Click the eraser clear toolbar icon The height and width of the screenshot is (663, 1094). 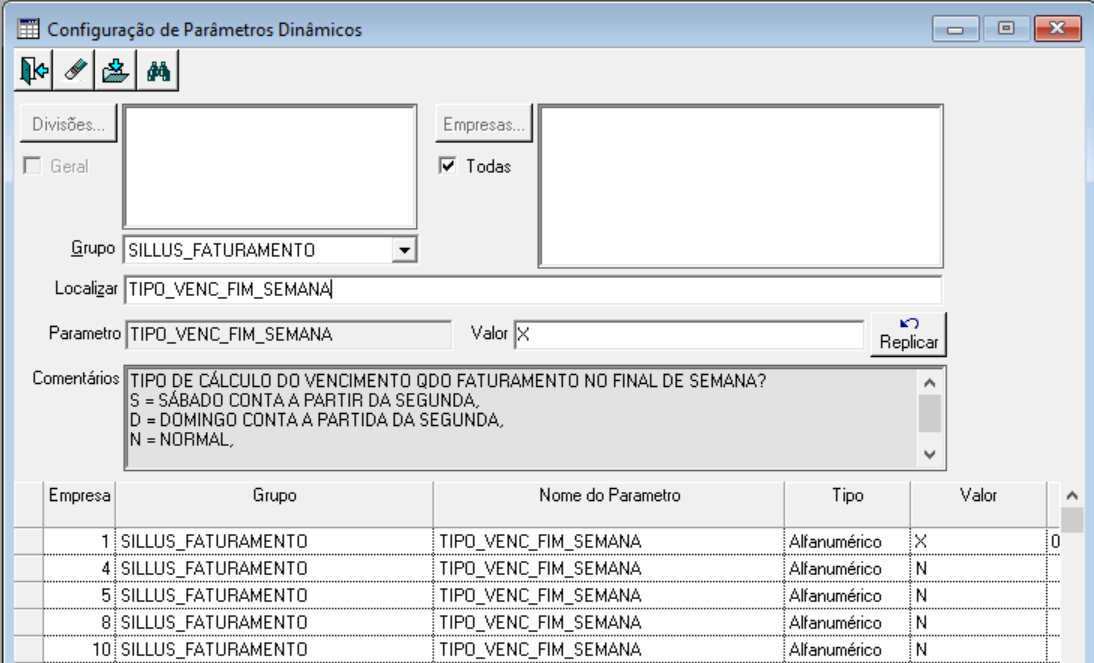coord(75,70)
